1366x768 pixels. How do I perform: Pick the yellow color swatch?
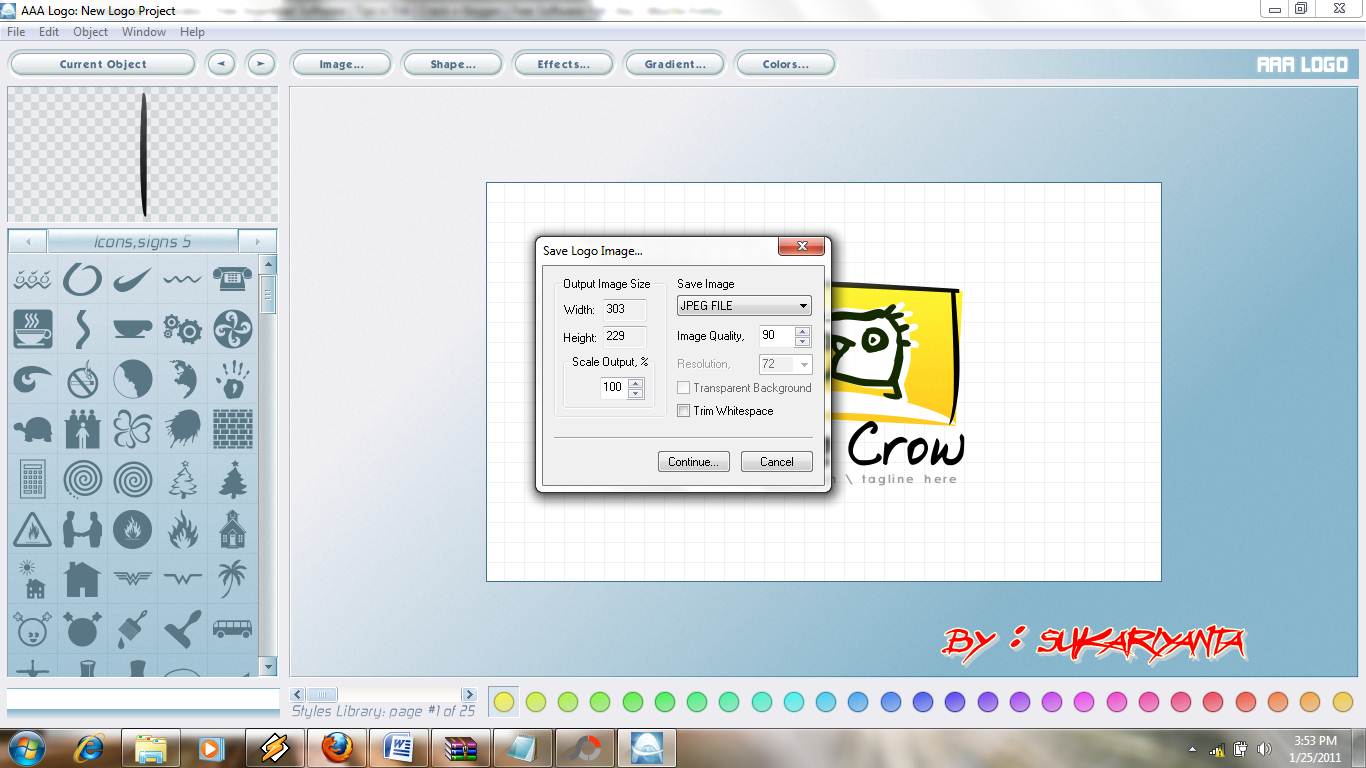coord(503,701)
